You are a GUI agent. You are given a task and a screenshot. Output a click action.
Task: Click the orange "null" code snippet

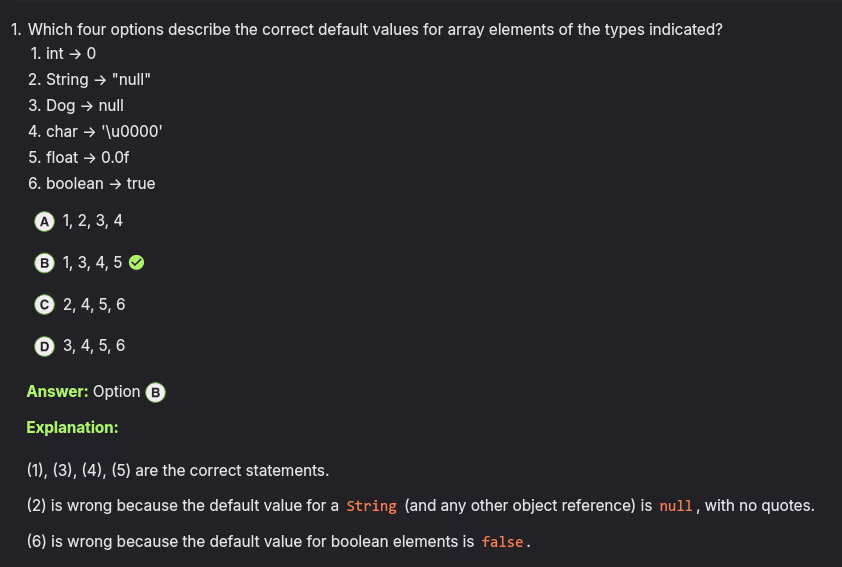pyautogui.click(x=676, y=506)
